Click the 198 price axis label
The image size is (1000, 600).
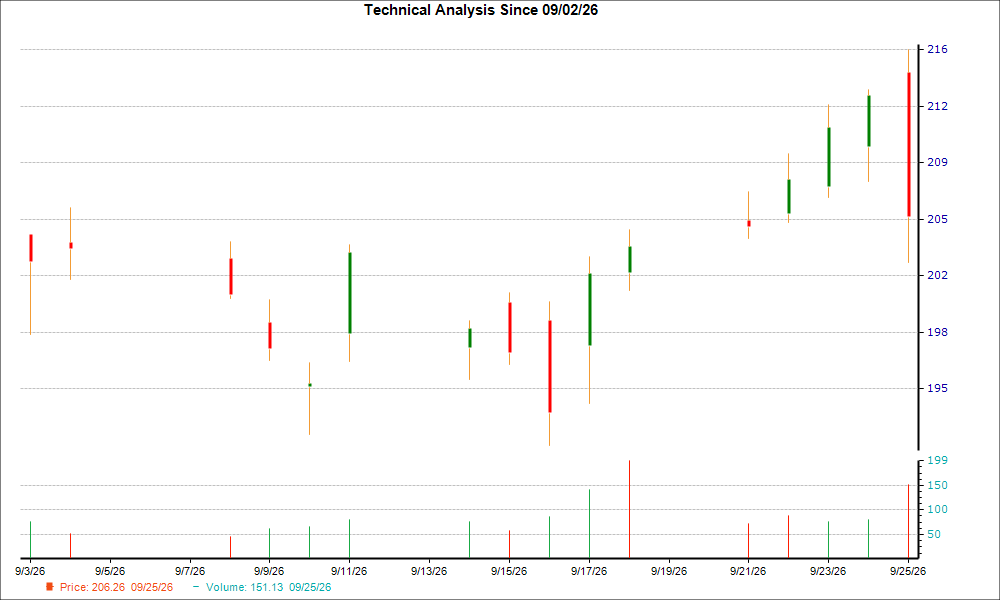[937, 332]
